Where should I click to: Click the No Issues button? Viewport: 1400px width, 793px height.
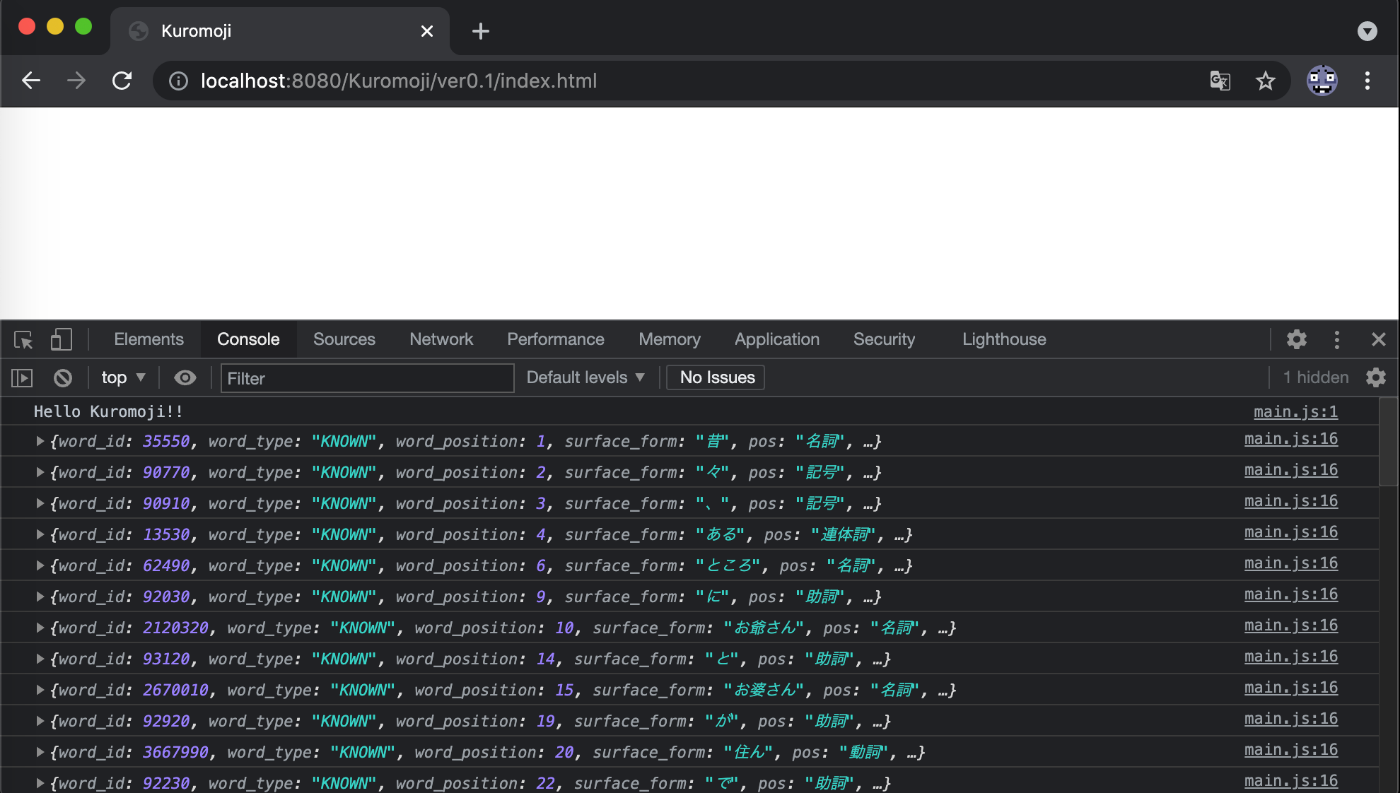coord(717,377)
